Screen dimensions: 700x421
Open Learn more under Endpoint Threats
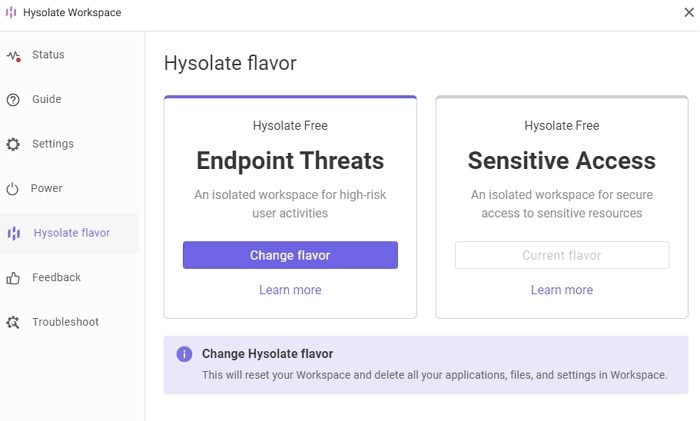coord(290,290)
